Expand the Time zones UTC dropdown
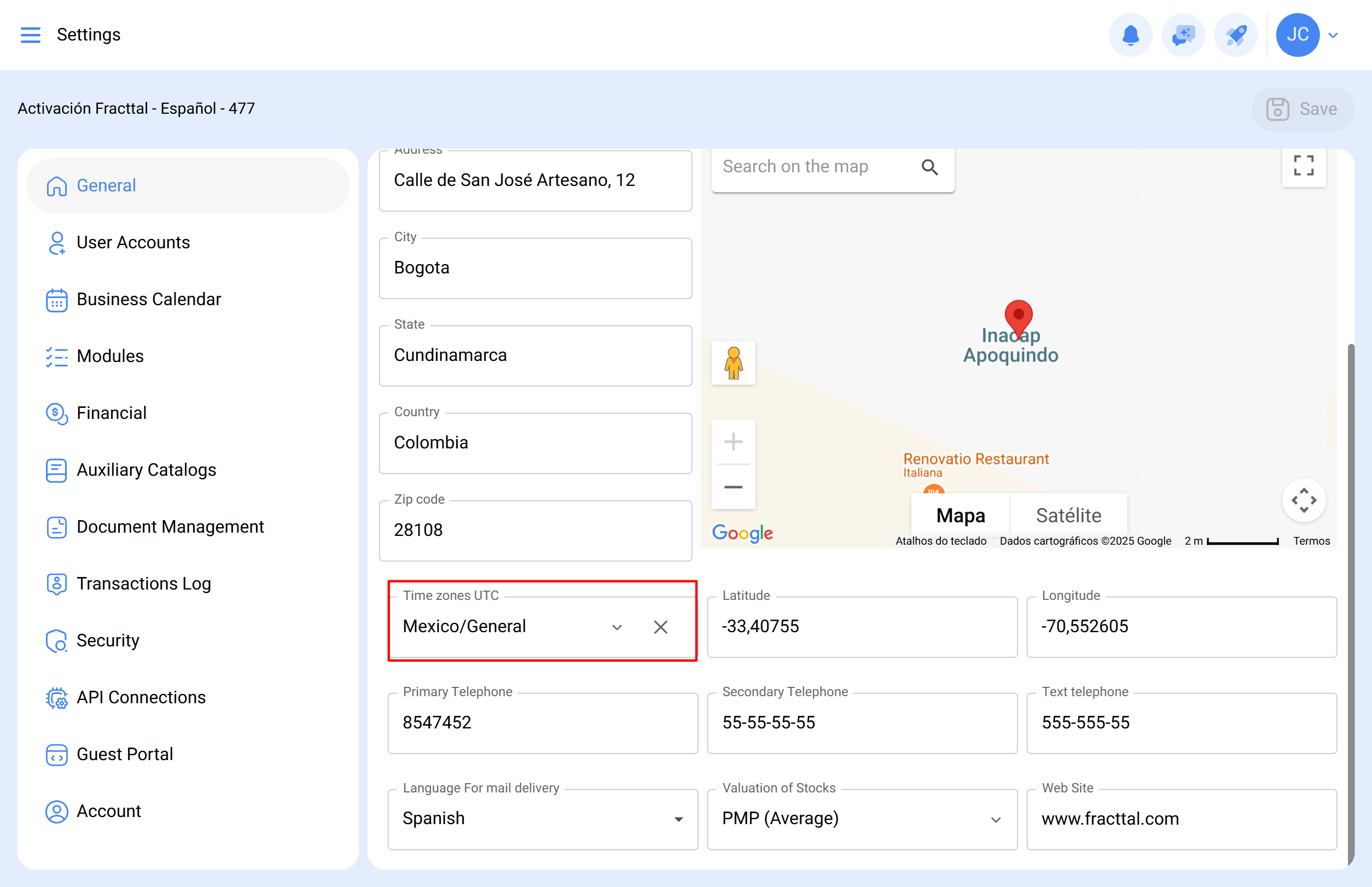 617,627
